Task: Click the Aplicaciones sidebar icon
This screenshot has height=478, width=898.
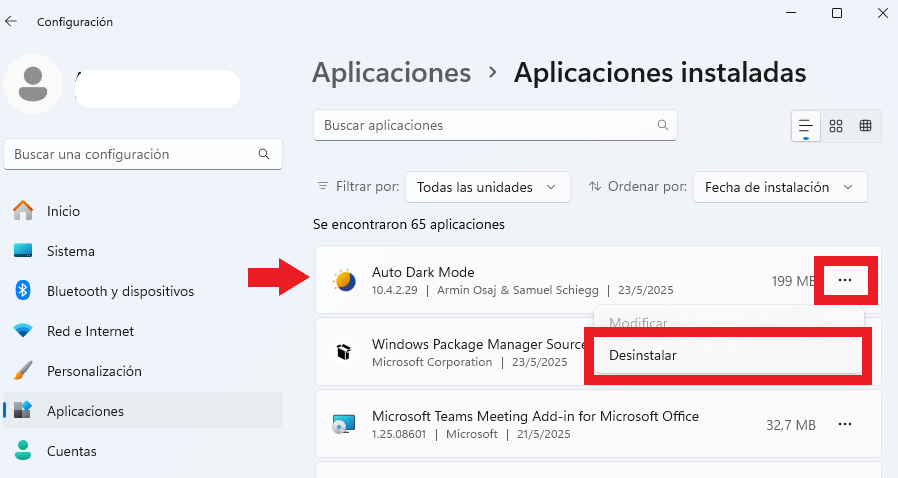Action: [x=23, y=410]
